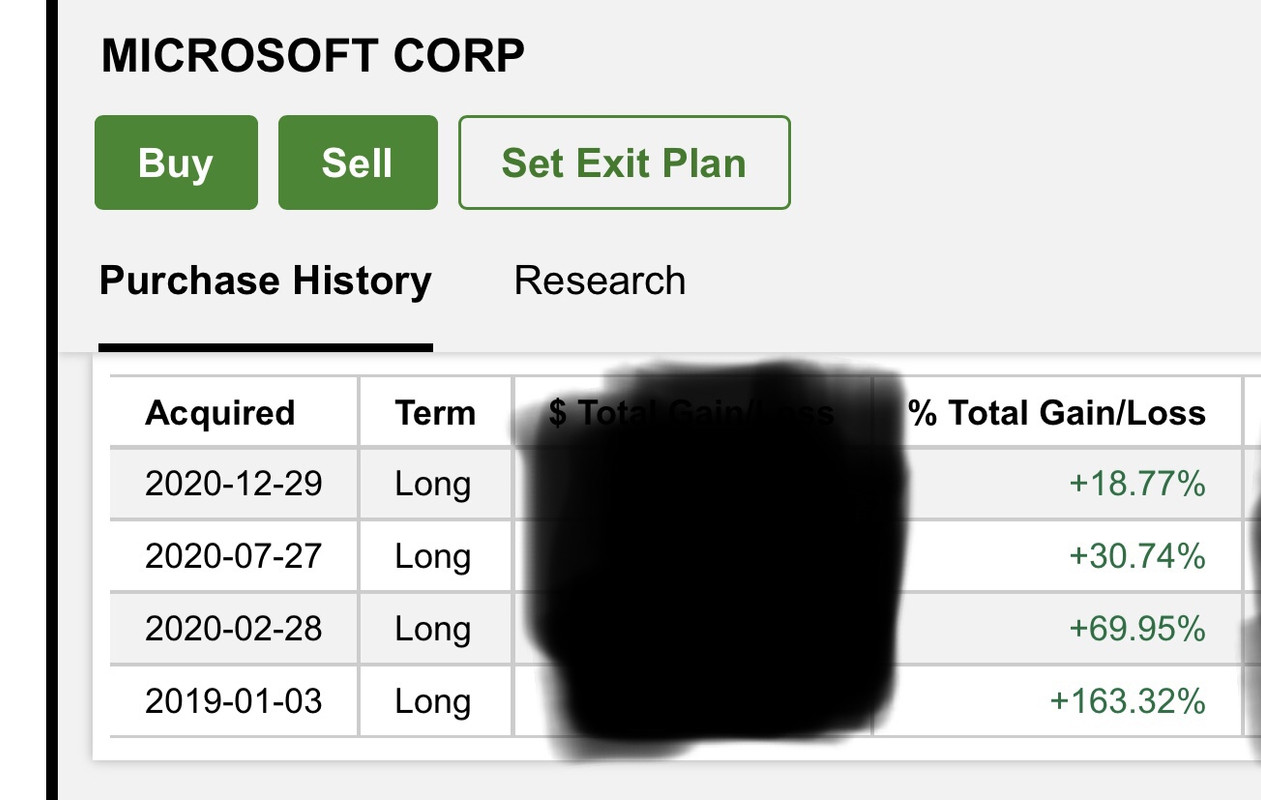Click the green Buy button

click(176, 163)
